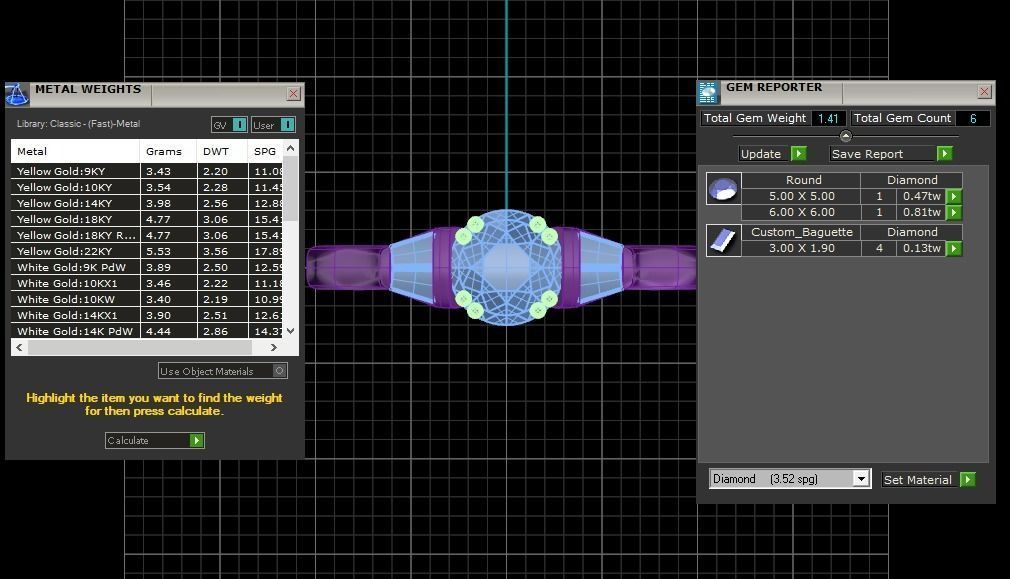
Task: Click the left baguette stone on ring
Action: 412,267
